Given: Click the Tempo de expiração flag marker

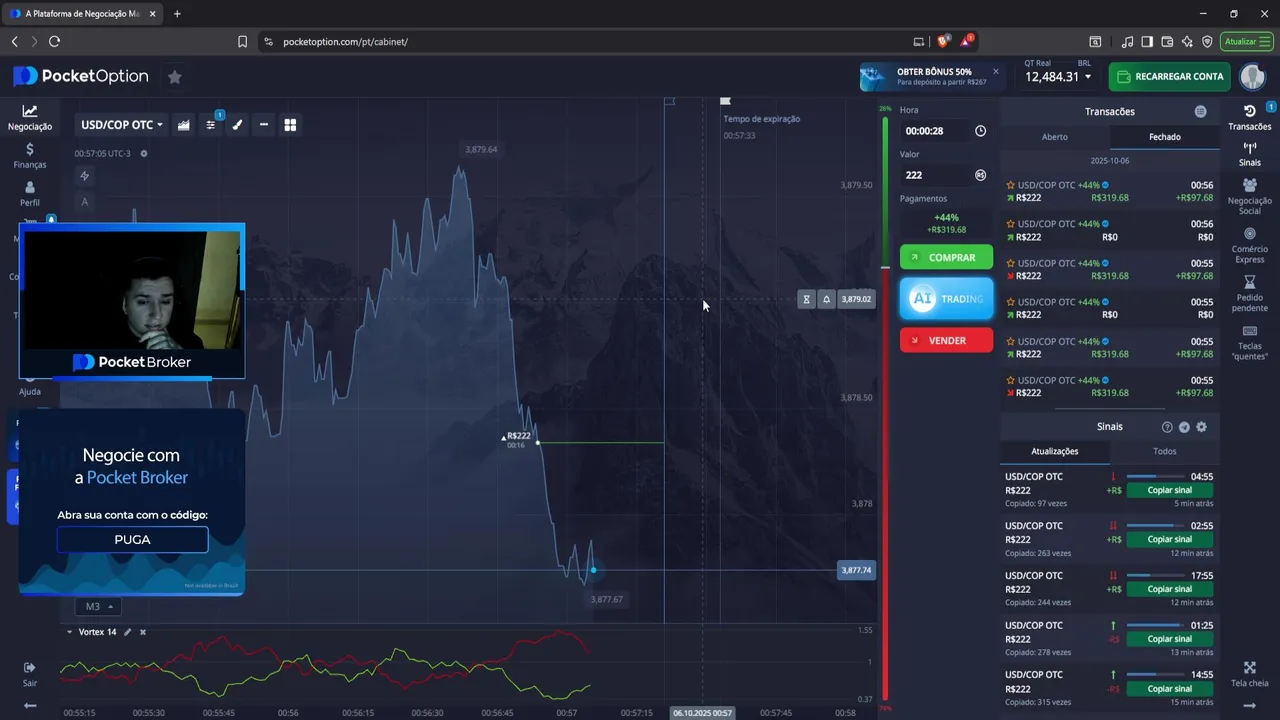Looking at the screenshot, I should [725, 102].
